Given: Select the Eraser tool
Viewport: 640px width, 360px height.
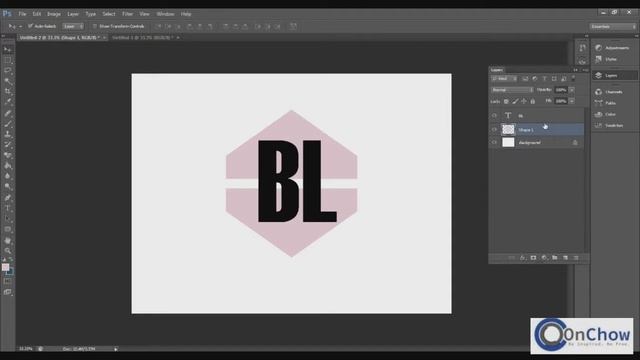Looking at the screenshot, I should (8, 156).
